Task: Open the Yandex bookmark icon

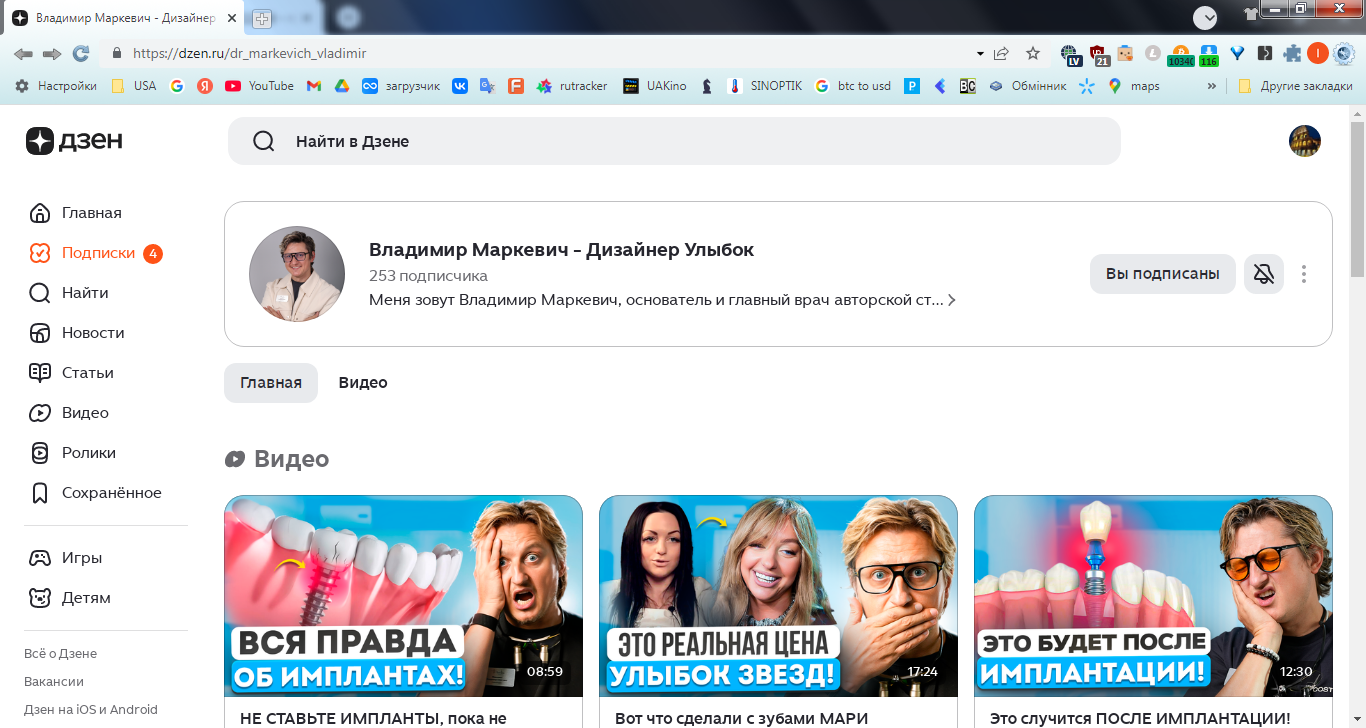Action: pos(205,86)
